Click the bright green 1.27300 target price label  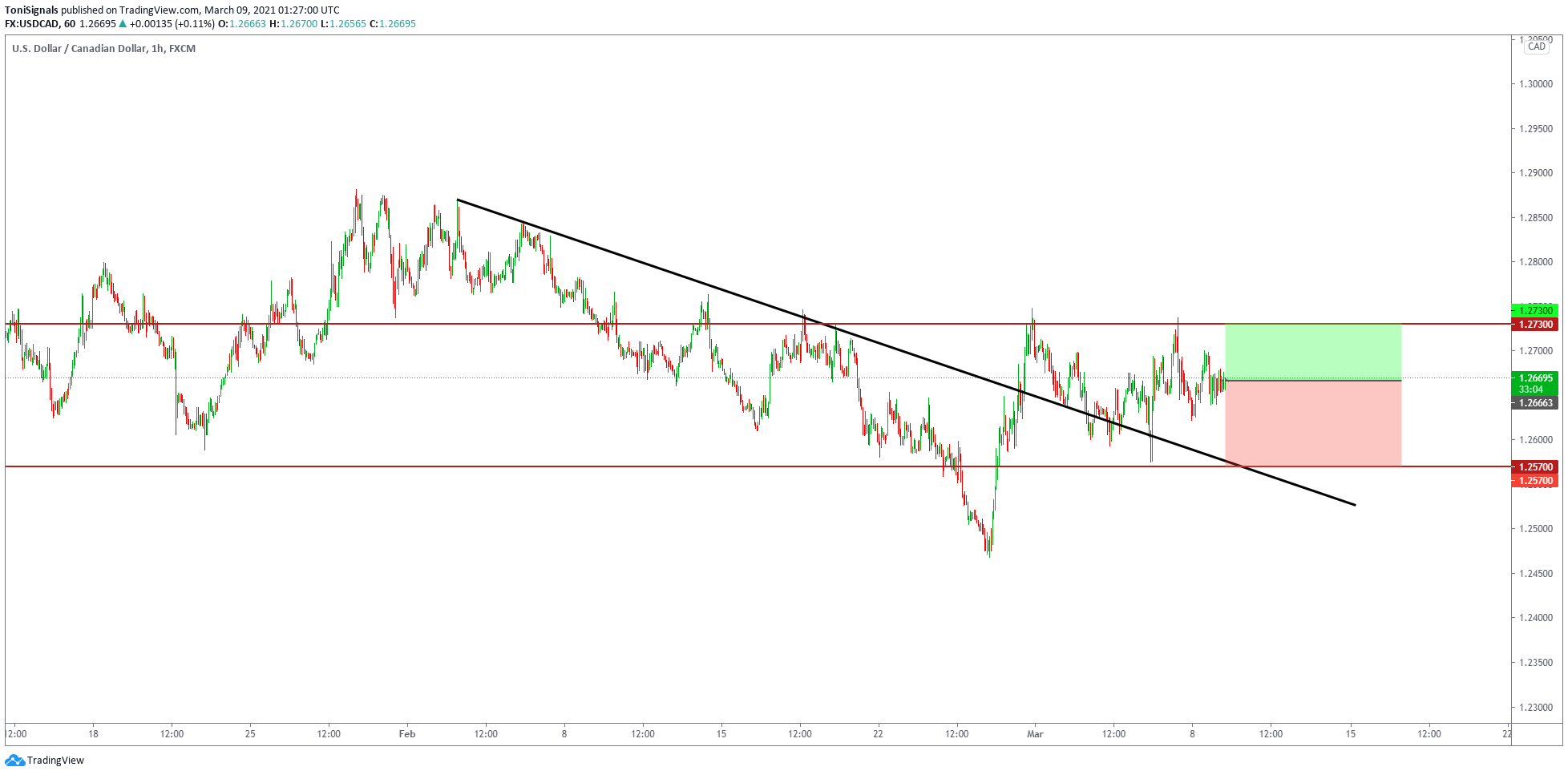(x=1535, y=310)
